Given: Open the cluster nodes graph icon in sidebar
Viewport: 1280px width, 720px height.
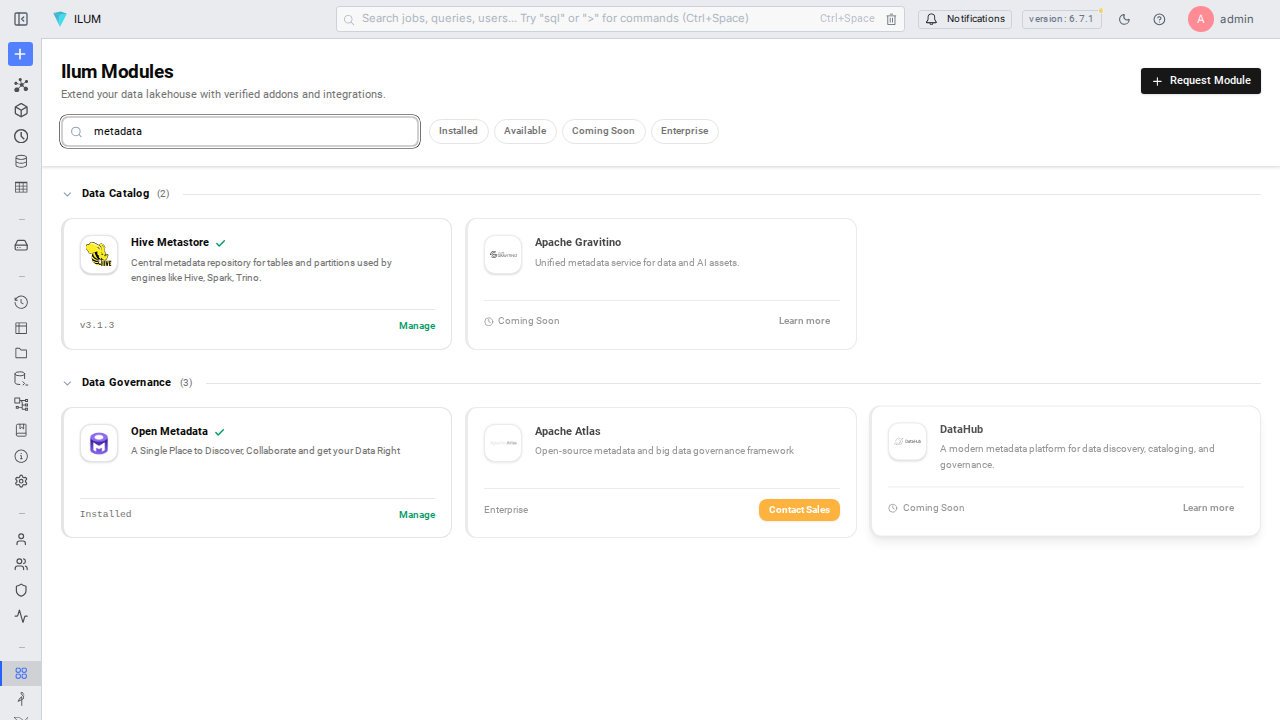Looking at the screenshot, I should pyautogui.click(x=21, y=85).
